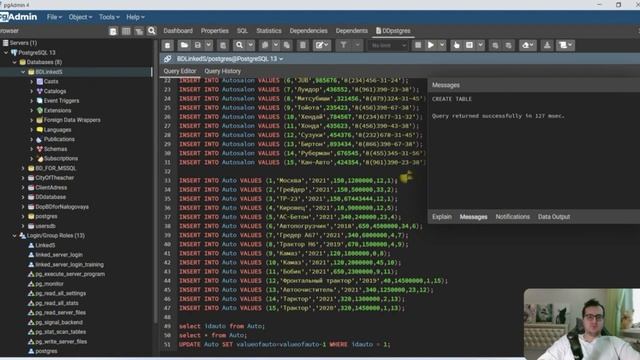Click the Delete trash icon in query toolbar

[x=303, y=45]
